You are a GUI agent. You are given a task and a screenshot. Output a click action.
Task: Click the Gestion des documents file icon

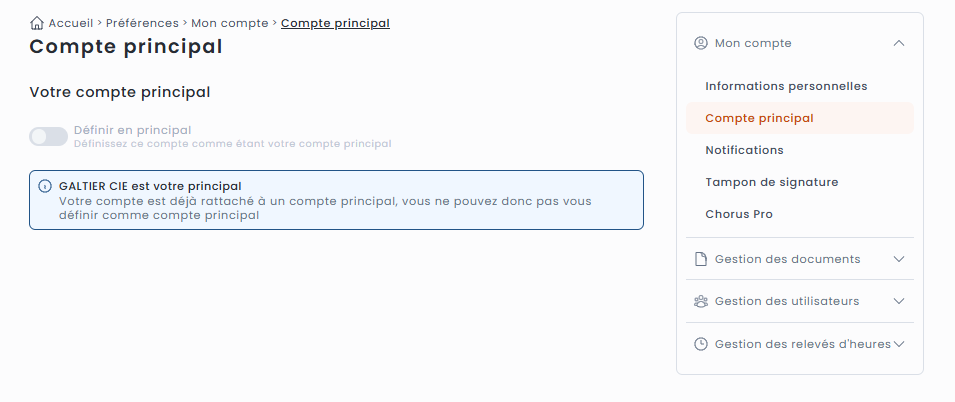(701, 259)
